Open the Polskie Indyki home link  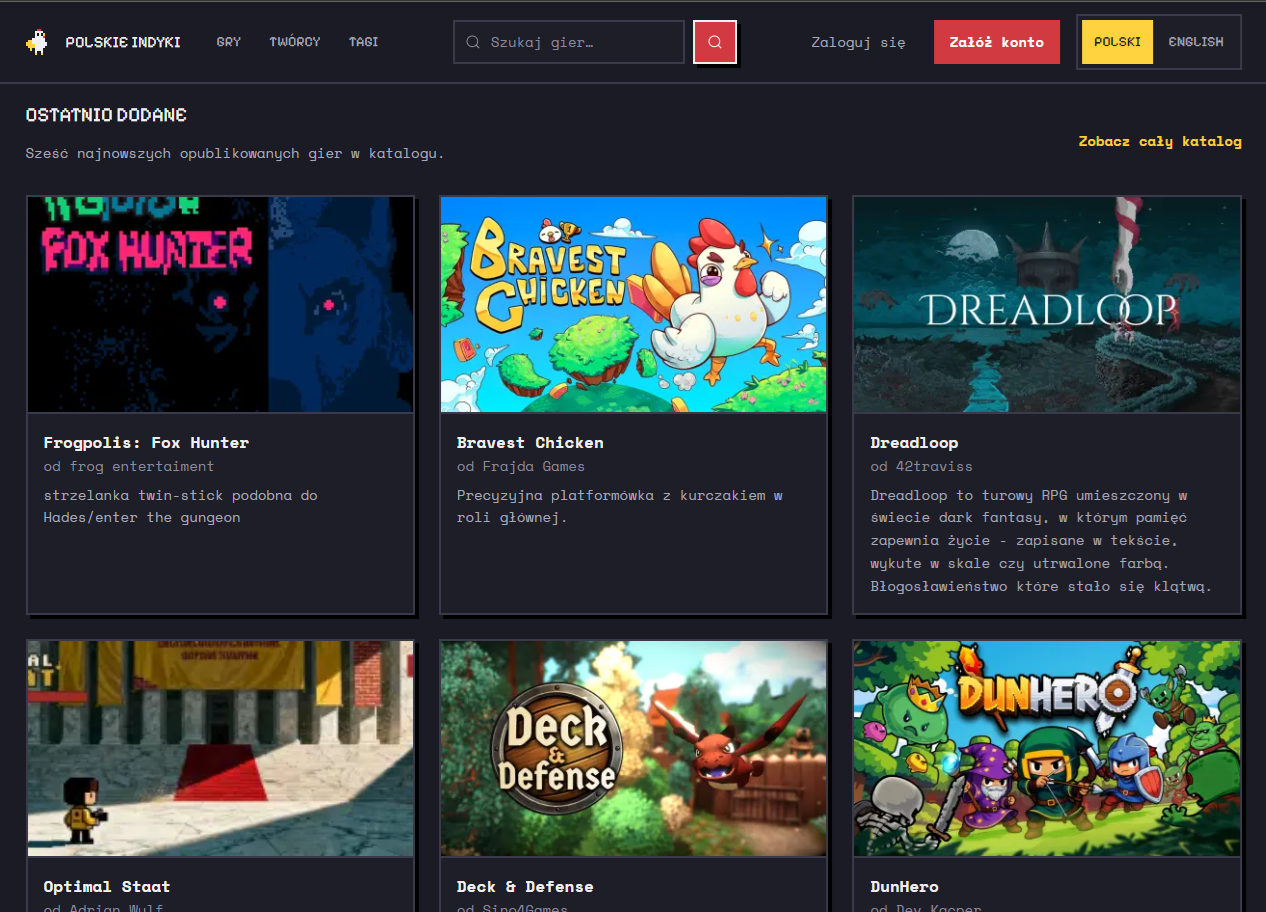point(104,42)
